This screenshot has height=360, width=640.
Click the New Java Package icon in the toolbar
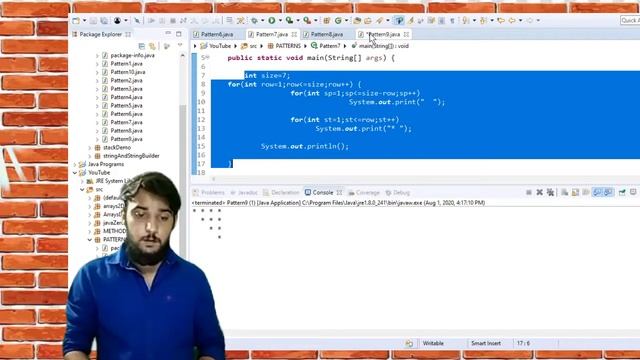tap(327, 20)
